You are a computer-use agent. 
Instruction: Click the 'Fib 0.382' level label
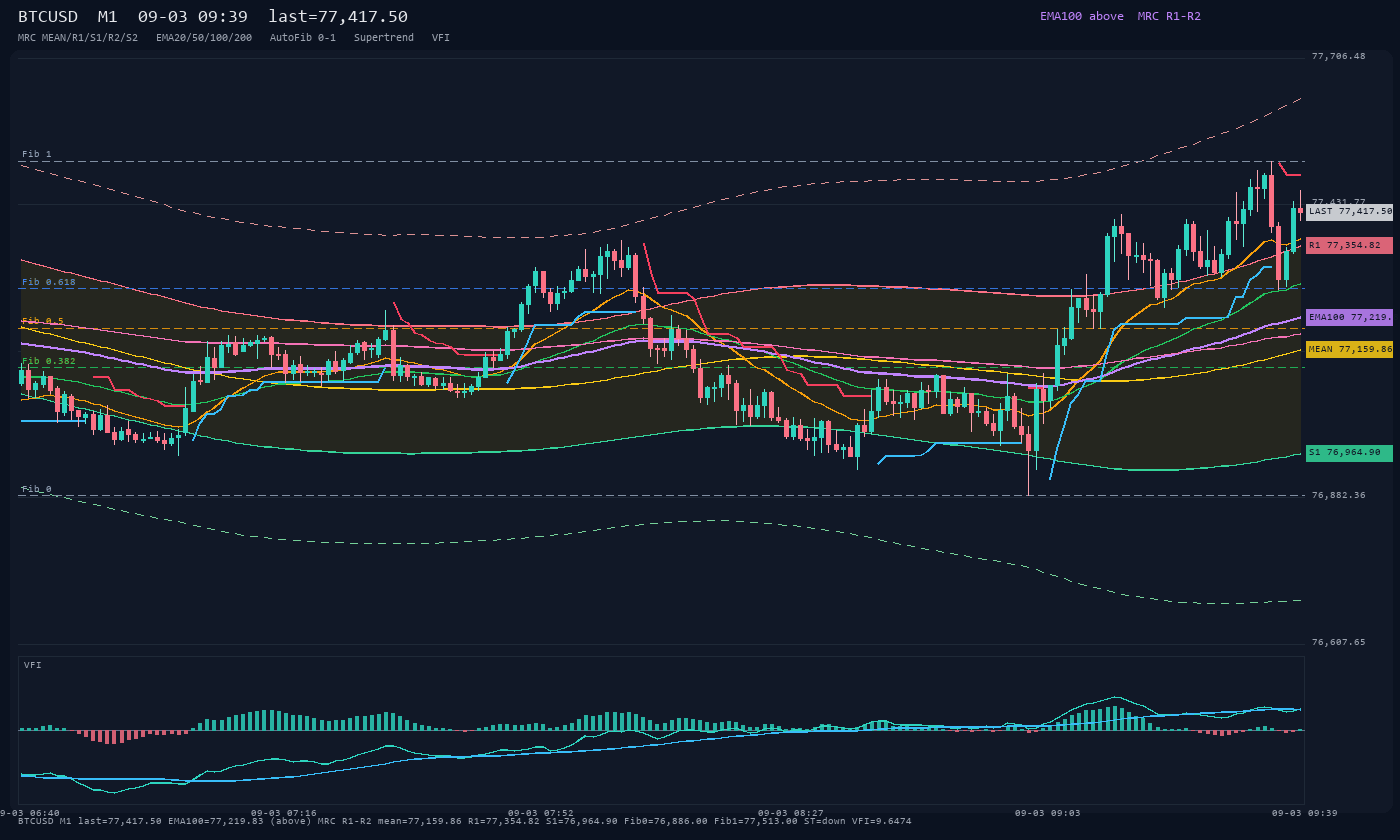pos(49,360)
